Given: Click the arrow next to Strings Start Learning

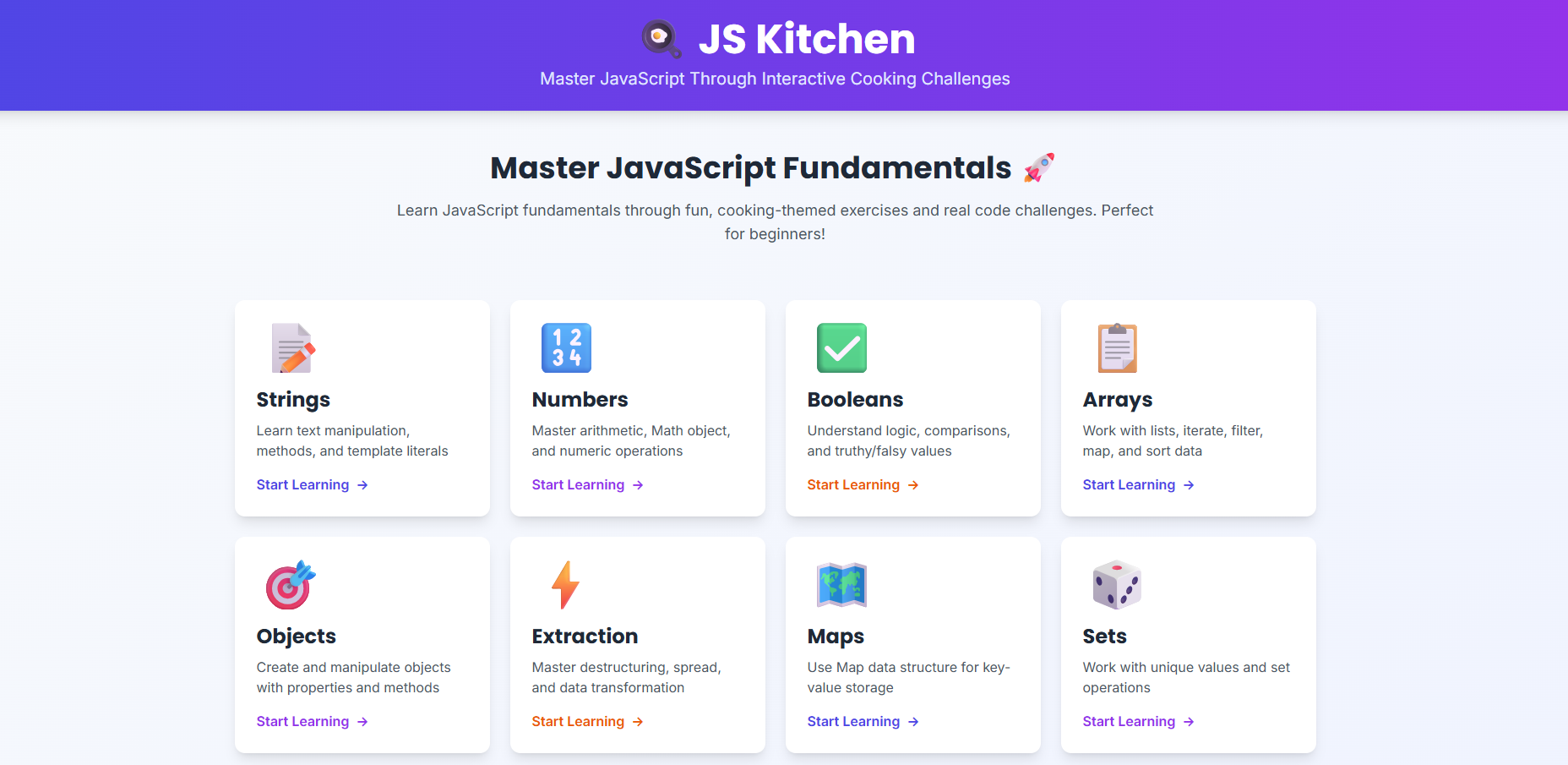Looking at the screenshot, I should point(362,485).
